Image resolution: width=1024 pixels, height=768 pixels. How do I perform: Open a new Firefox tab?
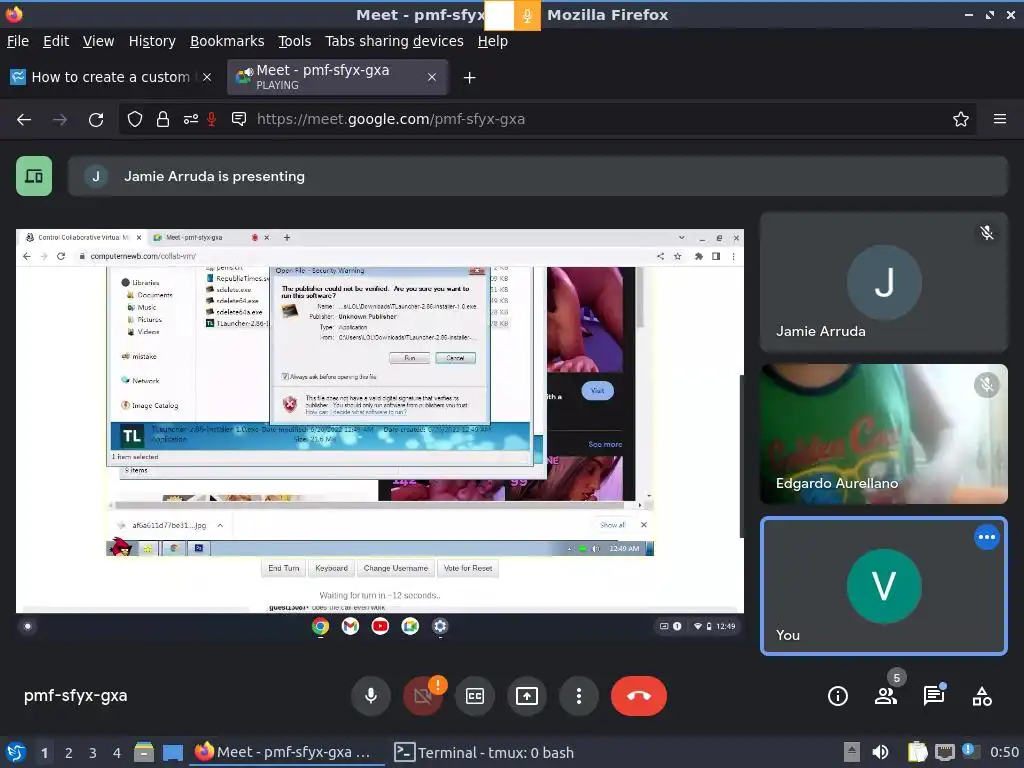coord(469,78)
